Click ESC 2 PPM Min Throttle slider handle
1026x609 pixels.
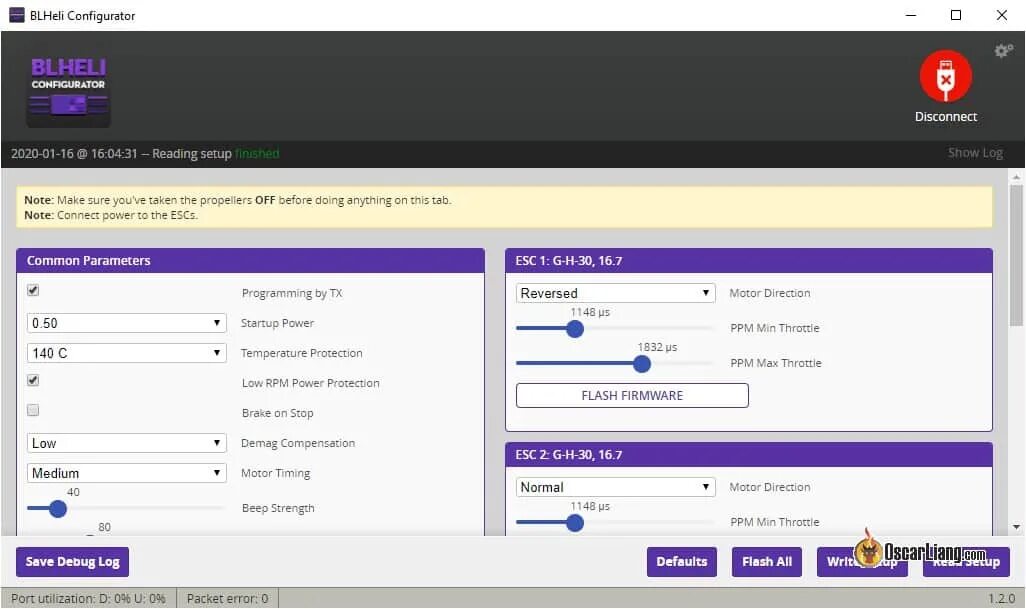click(x=575, y=523)
